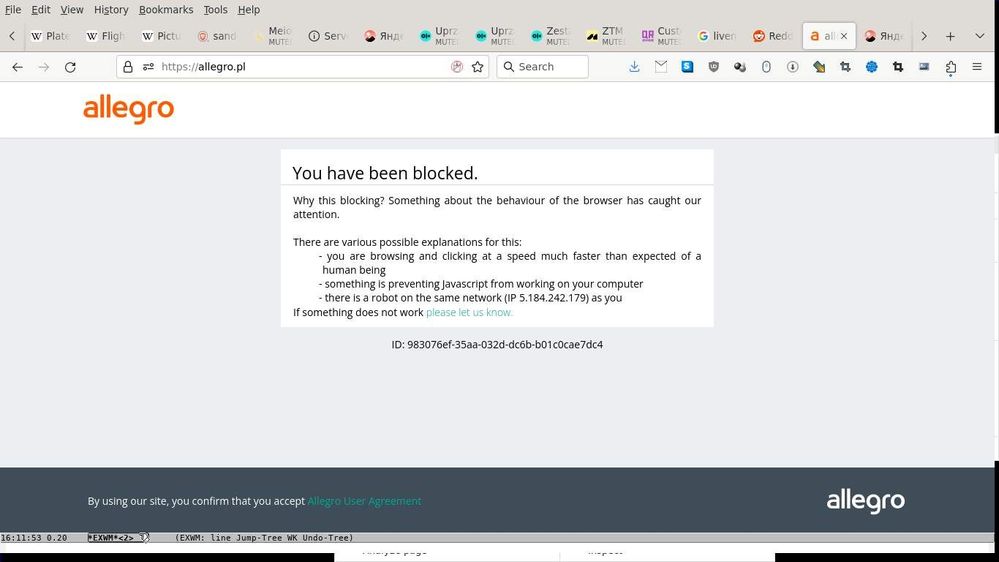
Task: Switch to the Google 'liver' tab
Action: 717,36
